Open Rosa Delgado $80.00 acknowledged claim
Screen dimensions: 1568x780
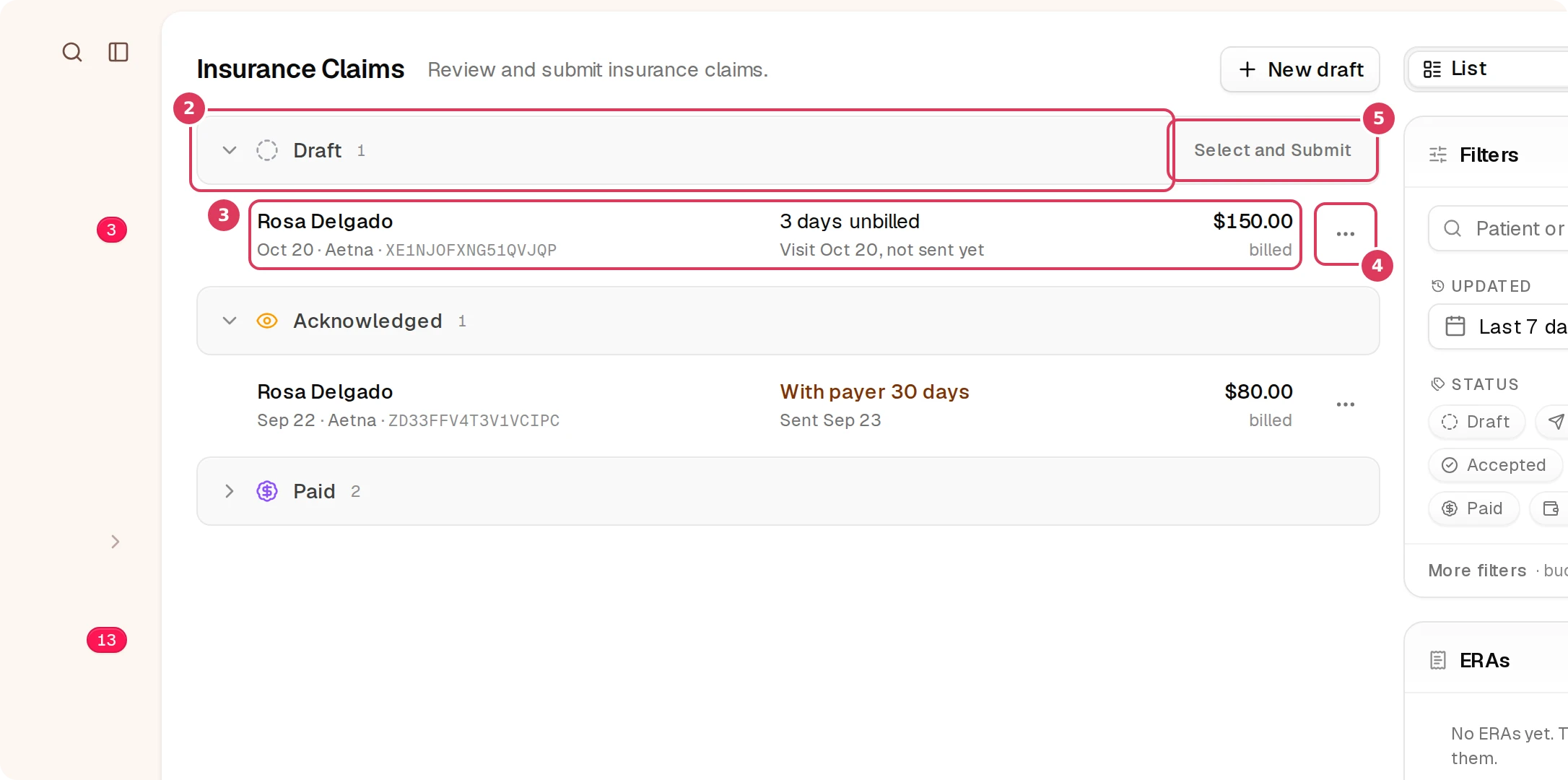(775, 405)
